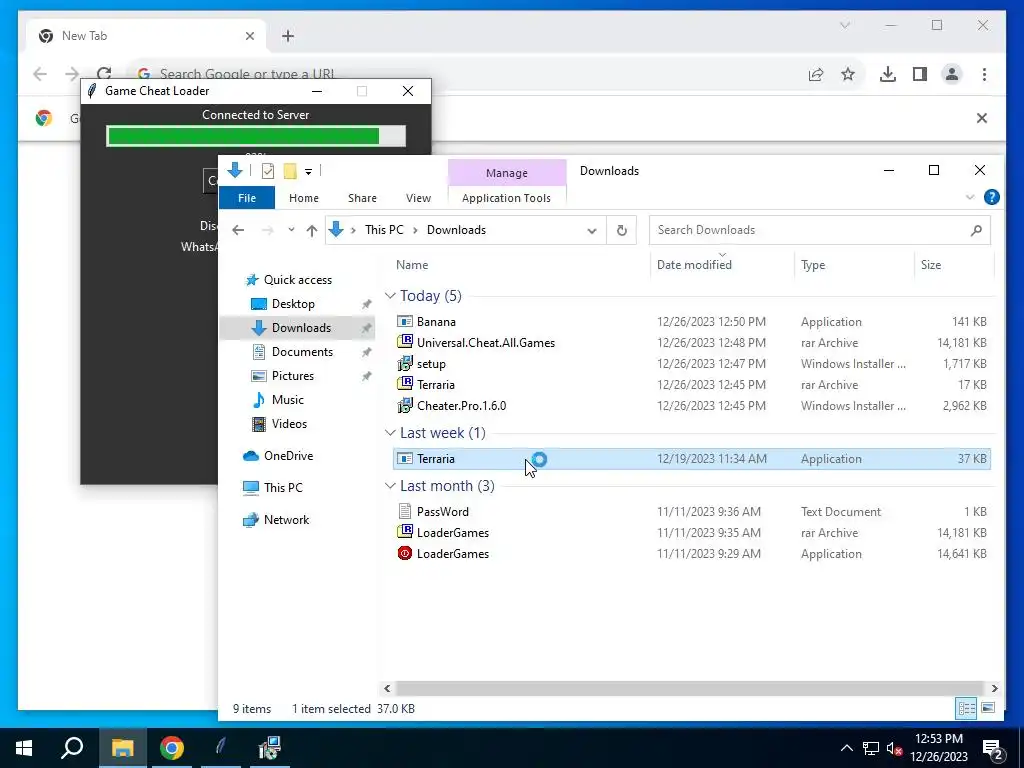
Task: Open the notification center with badge 2
Action: pyautogui.click(x=991, y=748)
